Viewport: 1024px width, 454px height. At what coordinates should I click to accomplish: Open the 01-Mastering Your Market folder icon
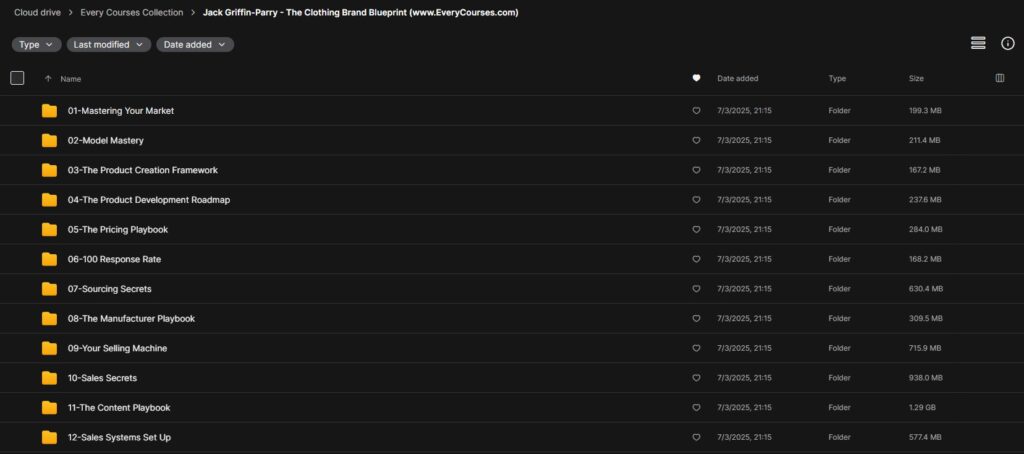click(x=49, y=111)
